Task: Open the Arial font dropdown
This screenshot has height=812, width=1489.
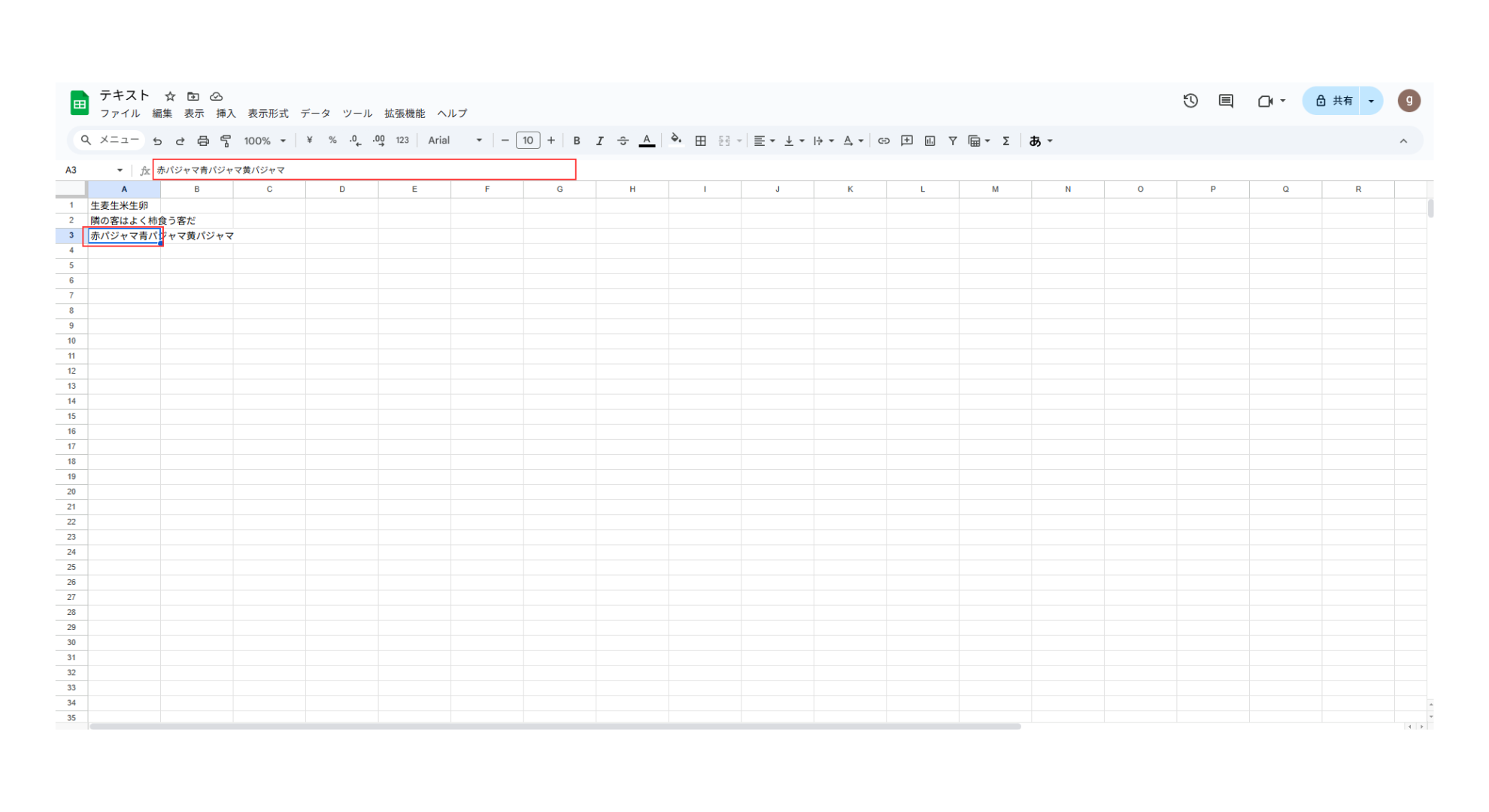Action: [455, 141]
